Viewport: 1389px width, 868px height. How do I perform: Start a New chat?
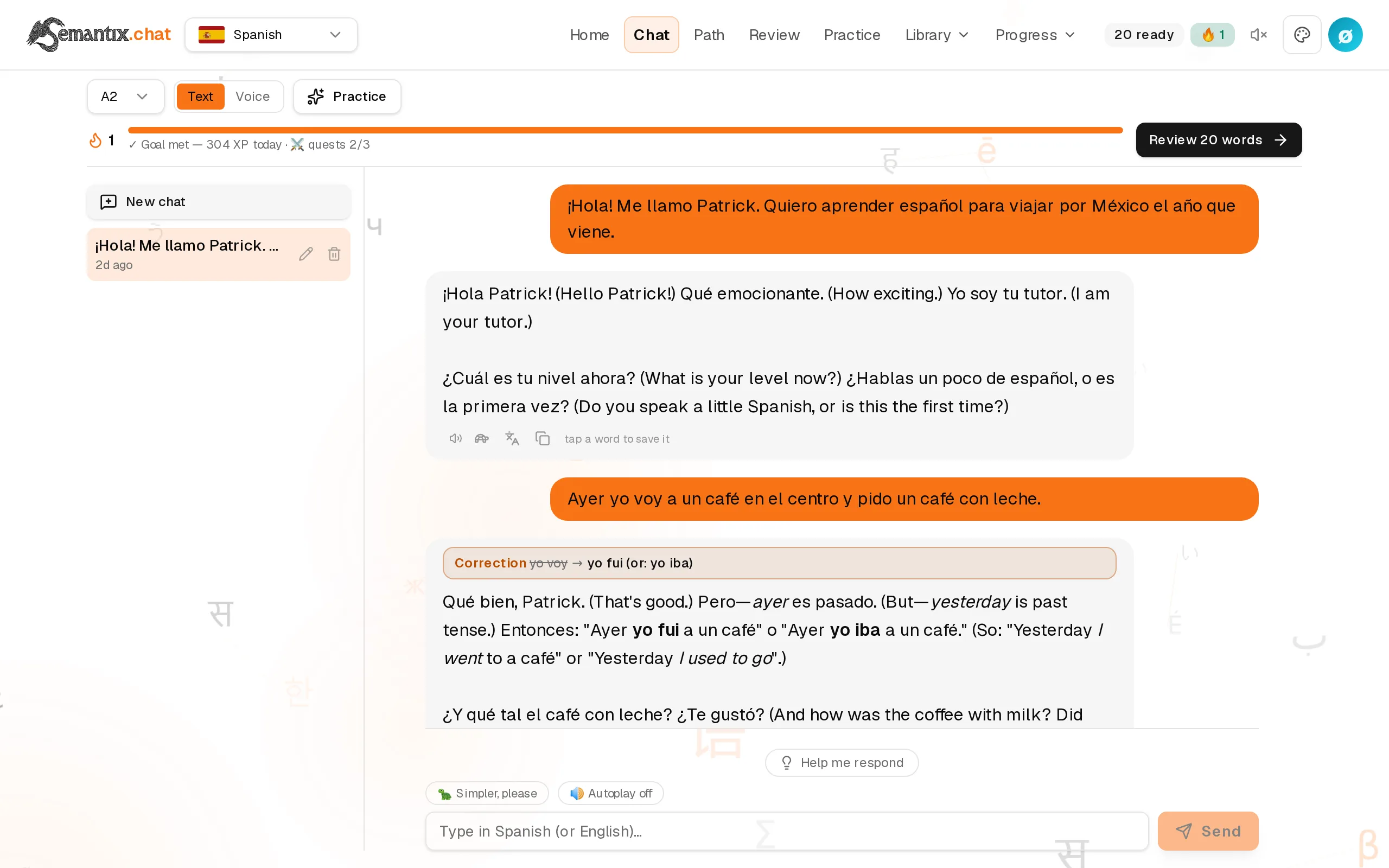click(x=218, y=201)
